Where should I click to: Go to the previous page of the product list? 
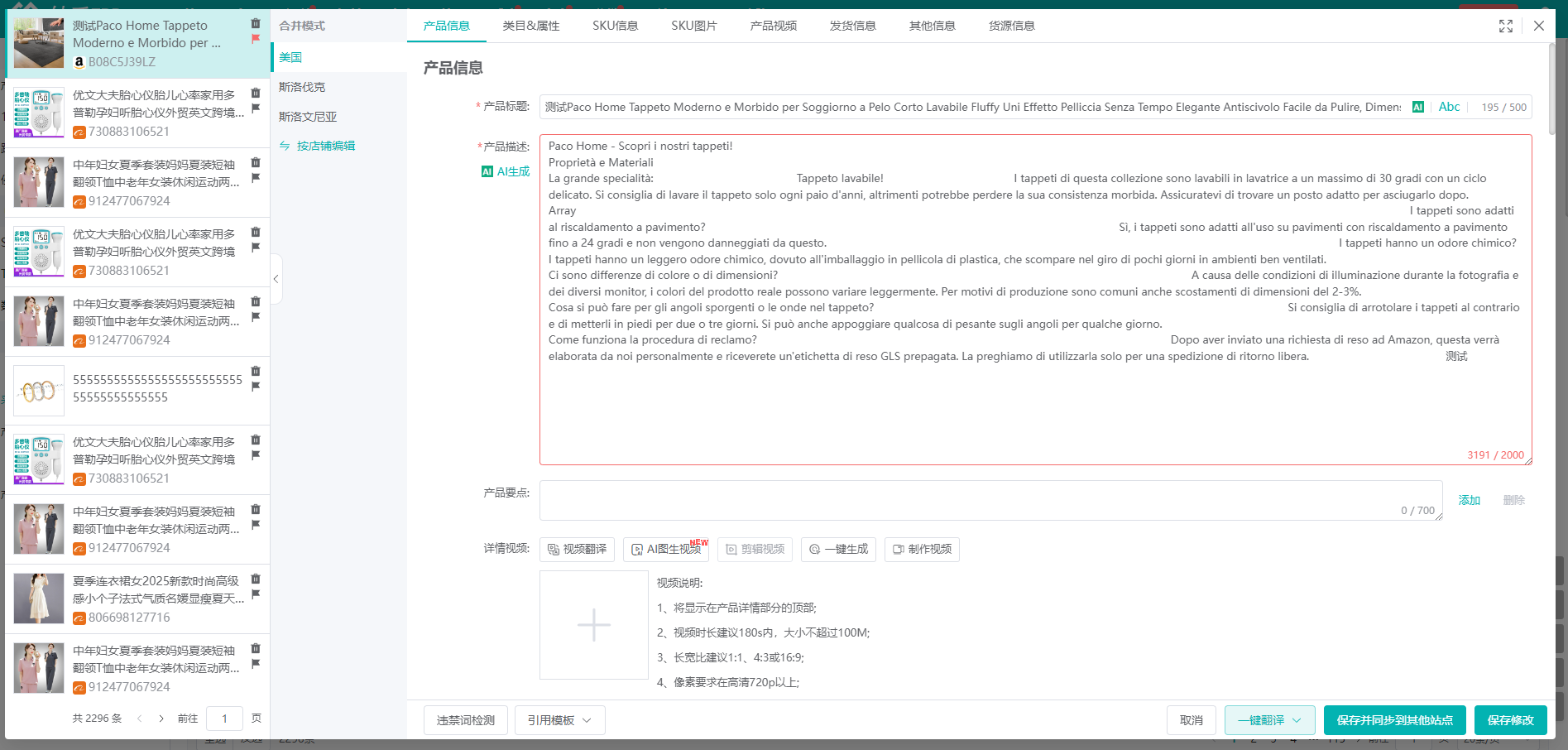140,719
